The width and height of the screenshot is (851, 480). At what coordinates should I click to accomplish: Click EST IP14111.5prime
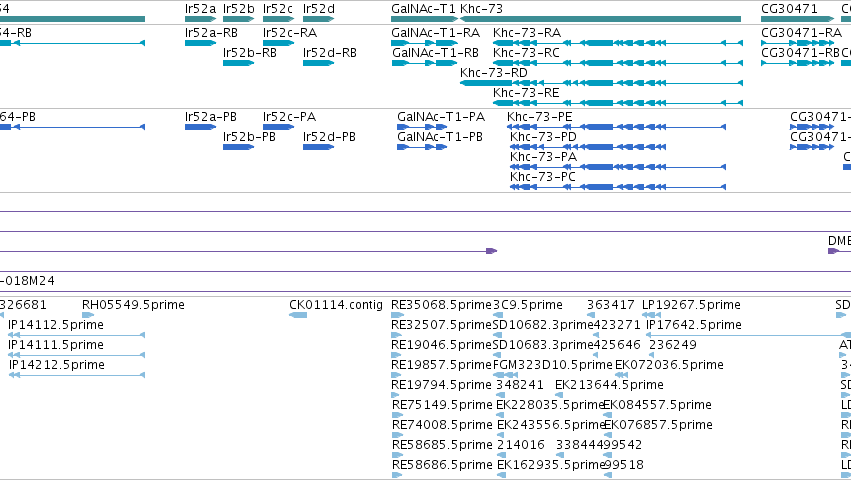coord(56,345)
